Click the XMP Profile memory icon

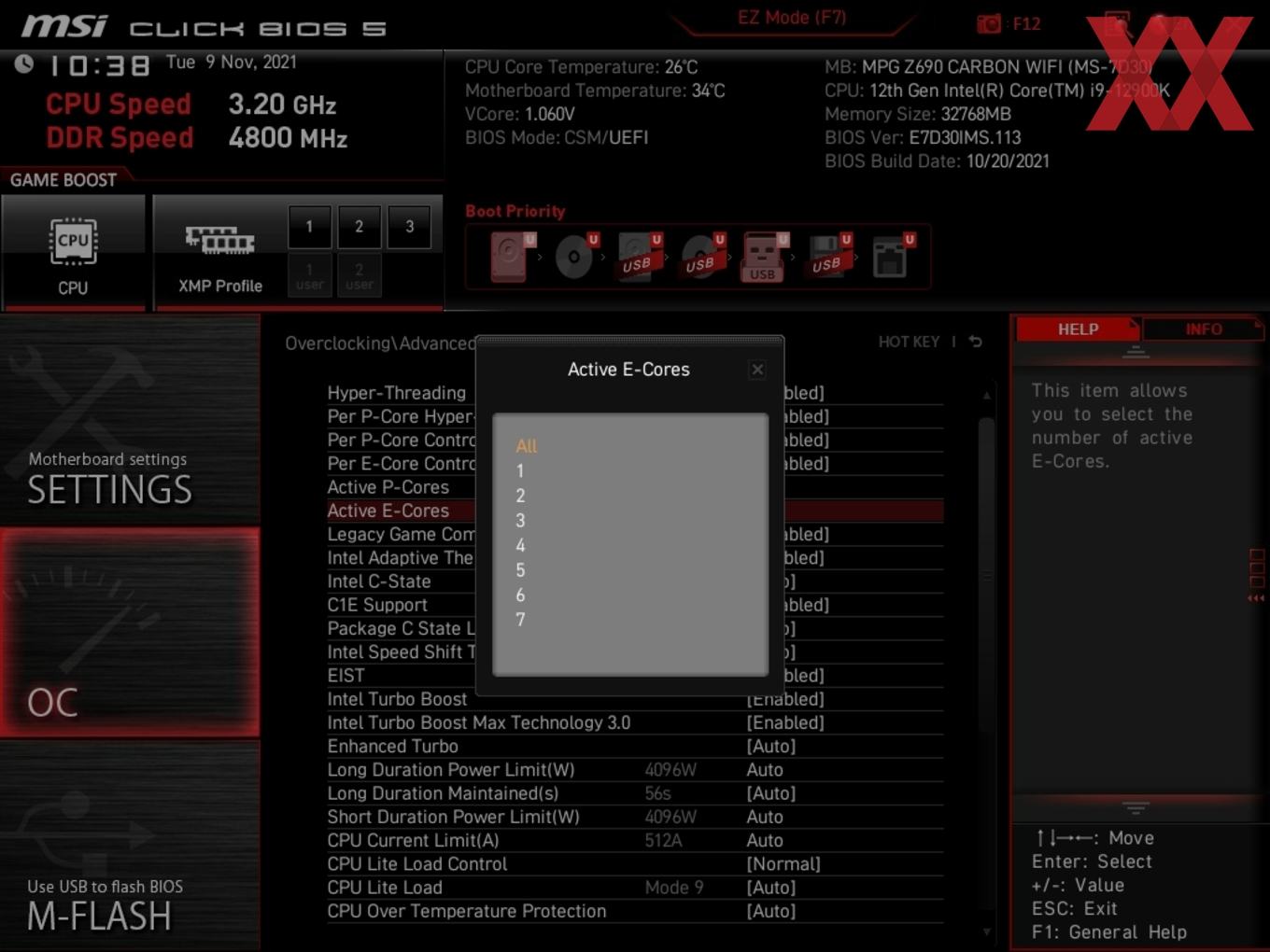click(x=220, y=241)
